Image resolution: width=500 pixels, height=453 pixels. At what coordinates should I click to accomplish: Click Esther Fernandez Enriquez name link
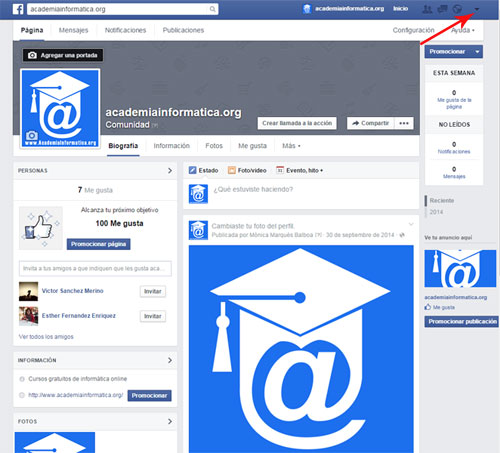(79, 315)
